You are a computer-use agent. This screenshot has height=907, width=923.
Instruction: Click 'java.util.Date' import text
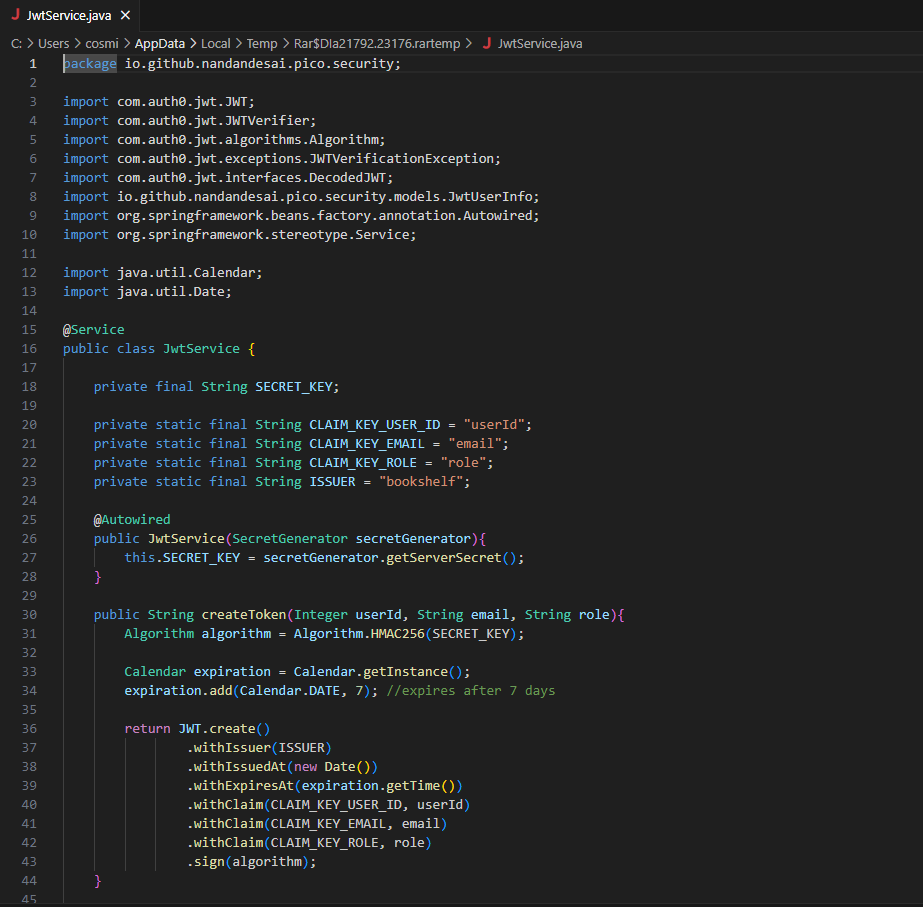(x=171, y=291)
